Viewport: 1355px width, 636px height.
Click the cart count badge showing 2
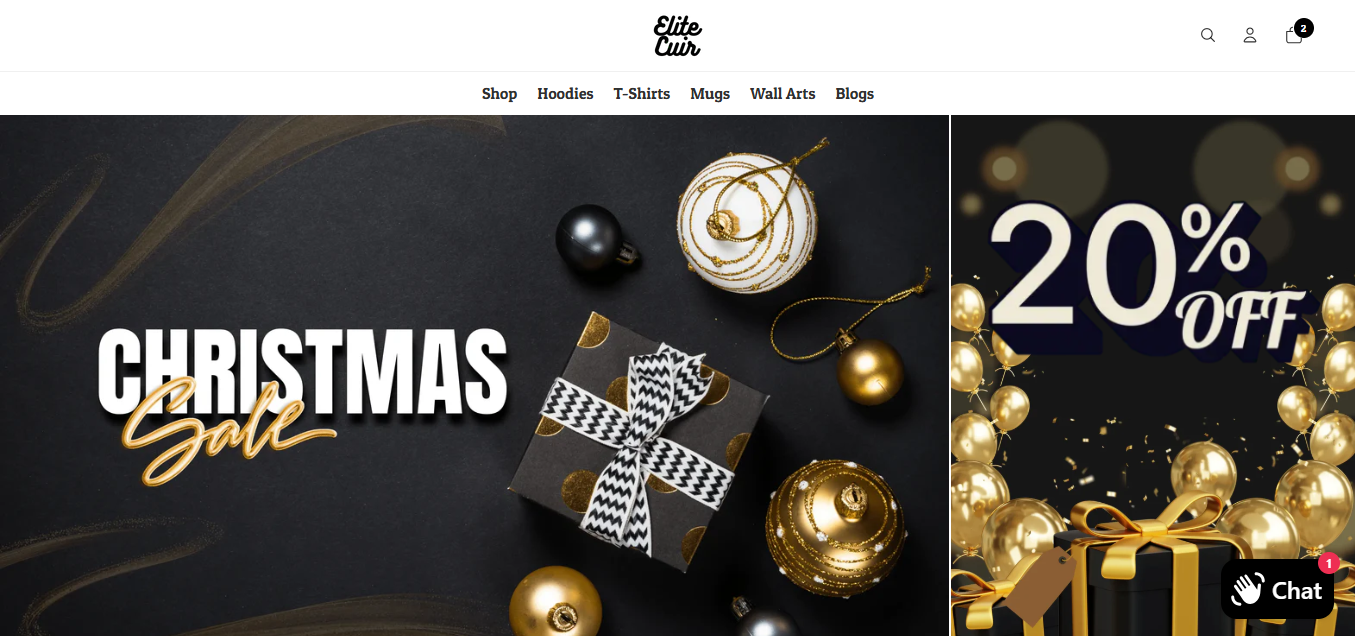tap(1304, 28)
